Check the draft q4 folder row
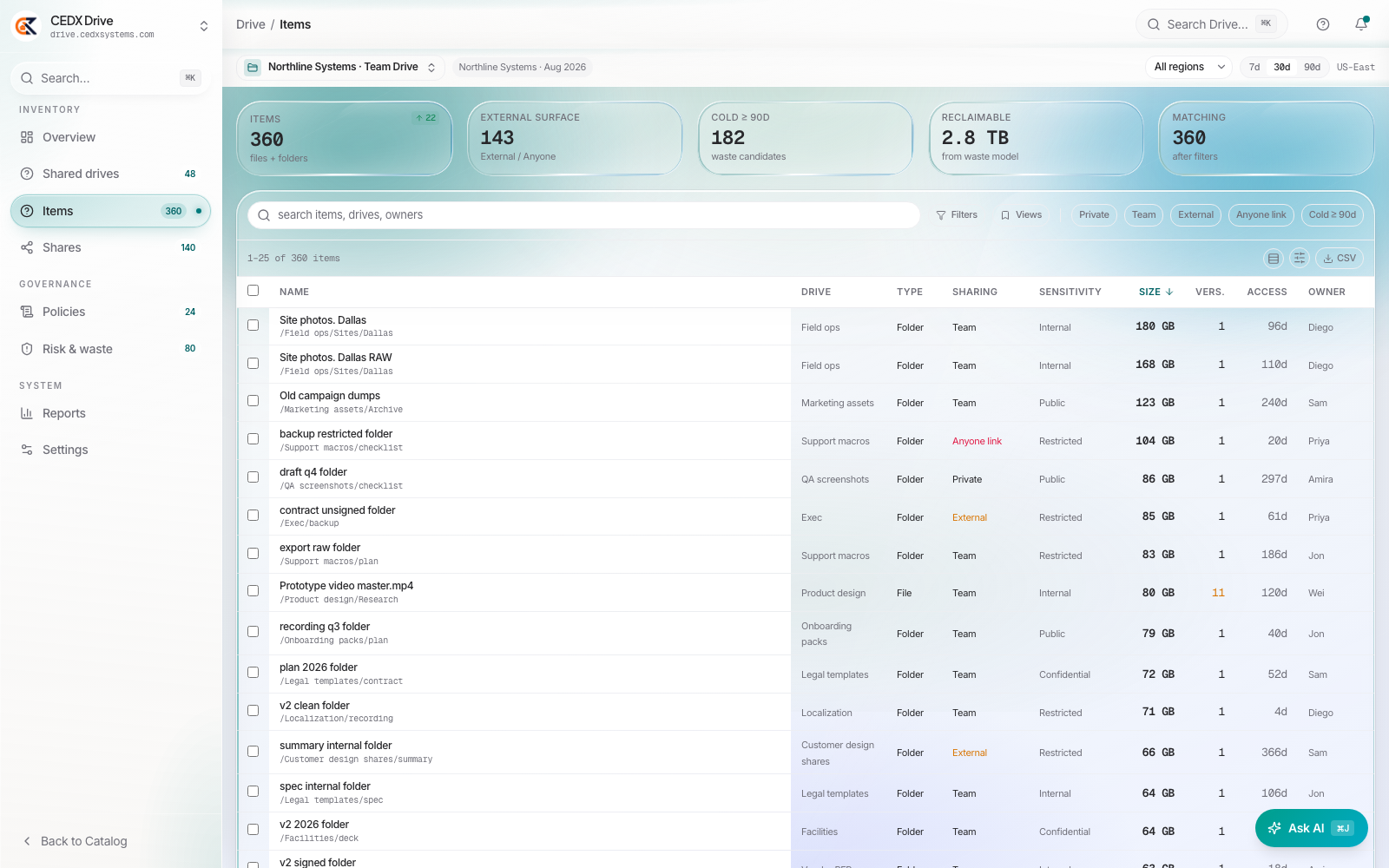 pyautogui.click(x=253, y=477)
